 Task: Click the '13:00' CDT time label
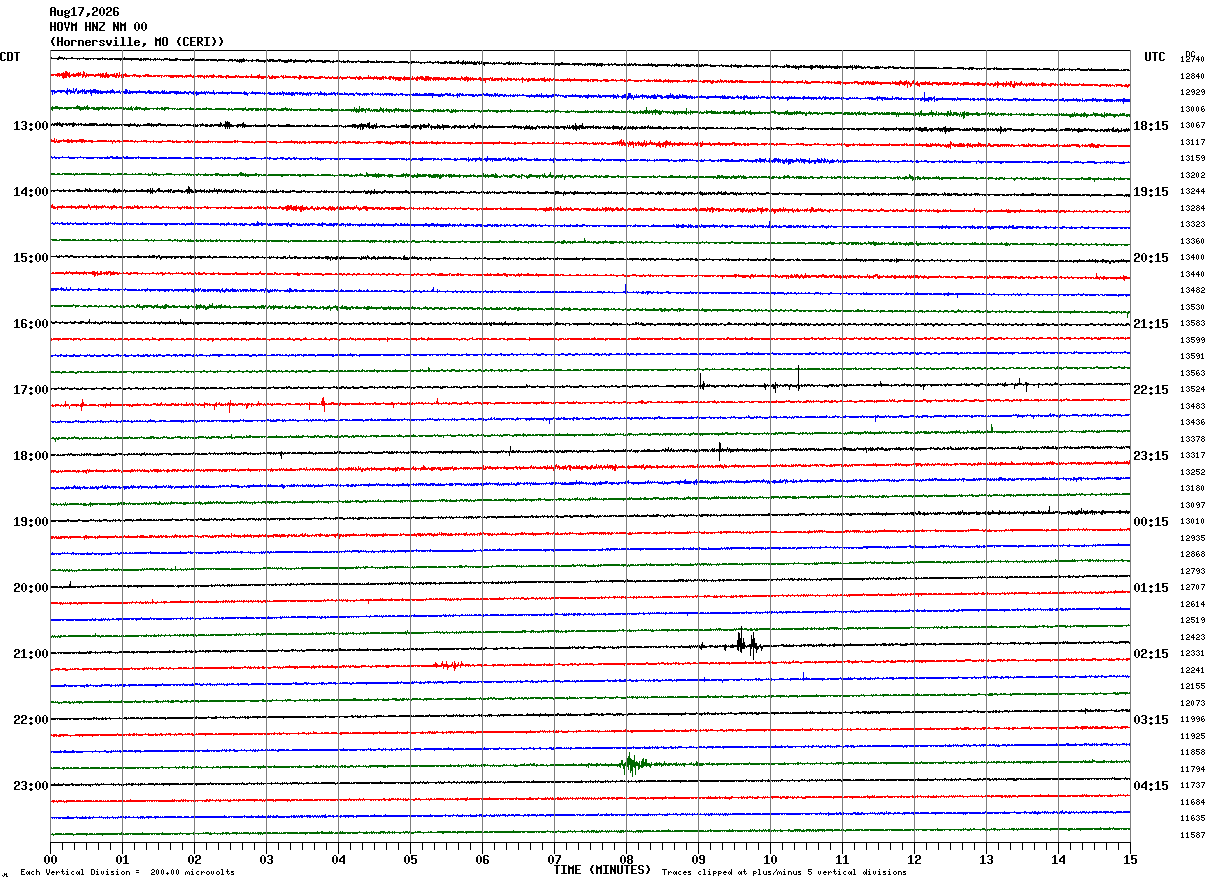click(31, 126)
